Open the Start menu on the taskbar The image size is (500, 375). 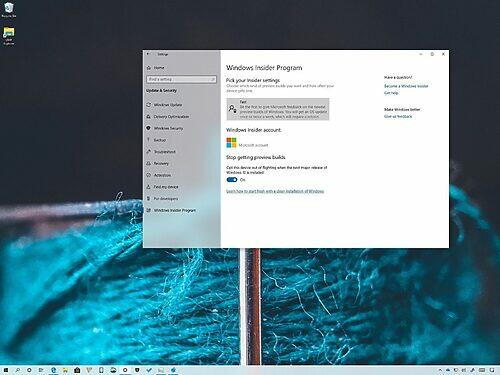click(x=6, y=370)
